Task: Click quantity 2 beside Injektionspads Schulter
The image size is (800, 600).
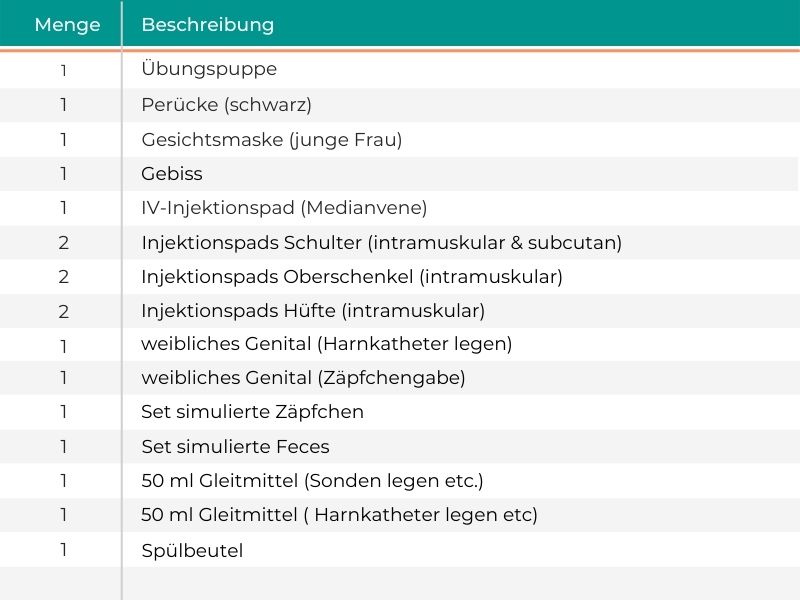Action: point(63,243)
